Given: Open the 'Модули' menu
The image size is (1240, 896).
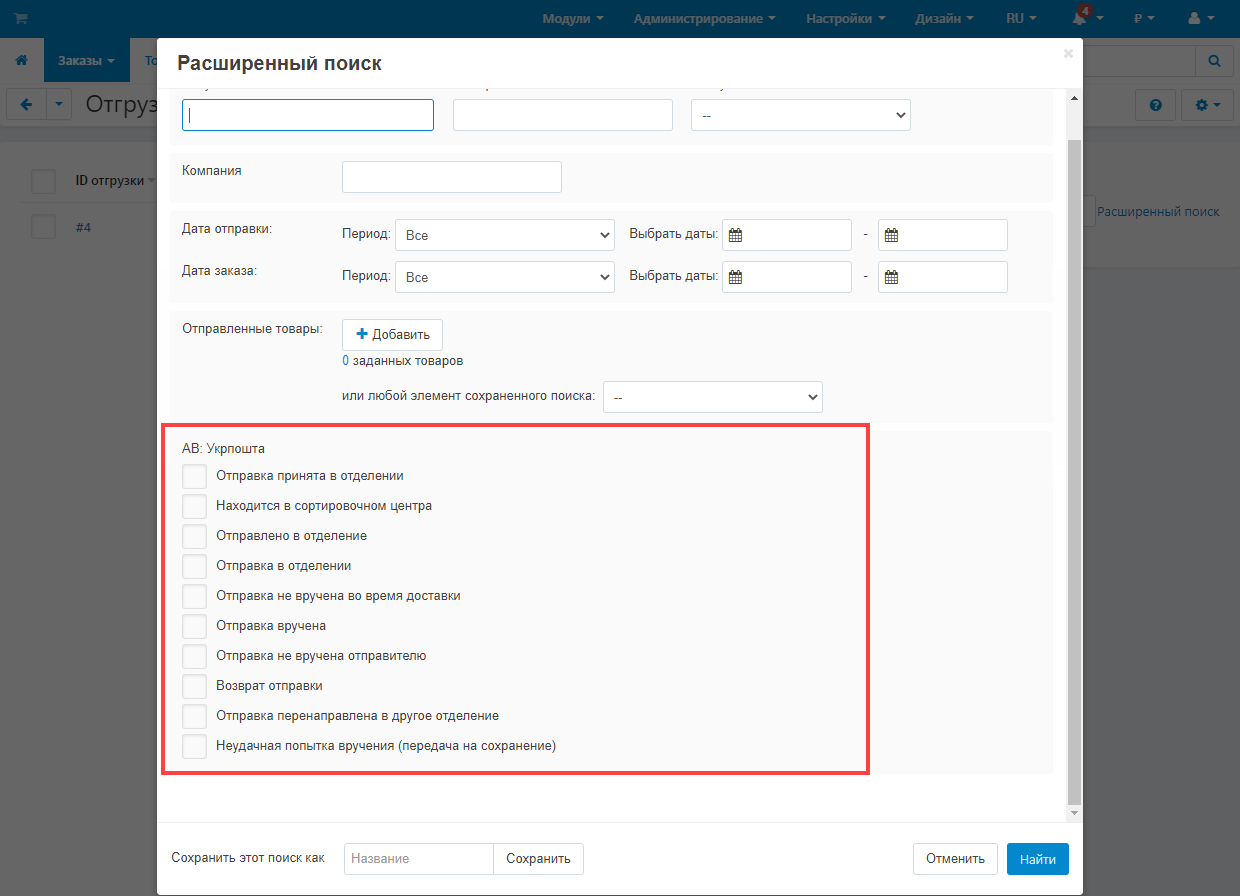Looking at the screenshot, I should click(573, 18).
